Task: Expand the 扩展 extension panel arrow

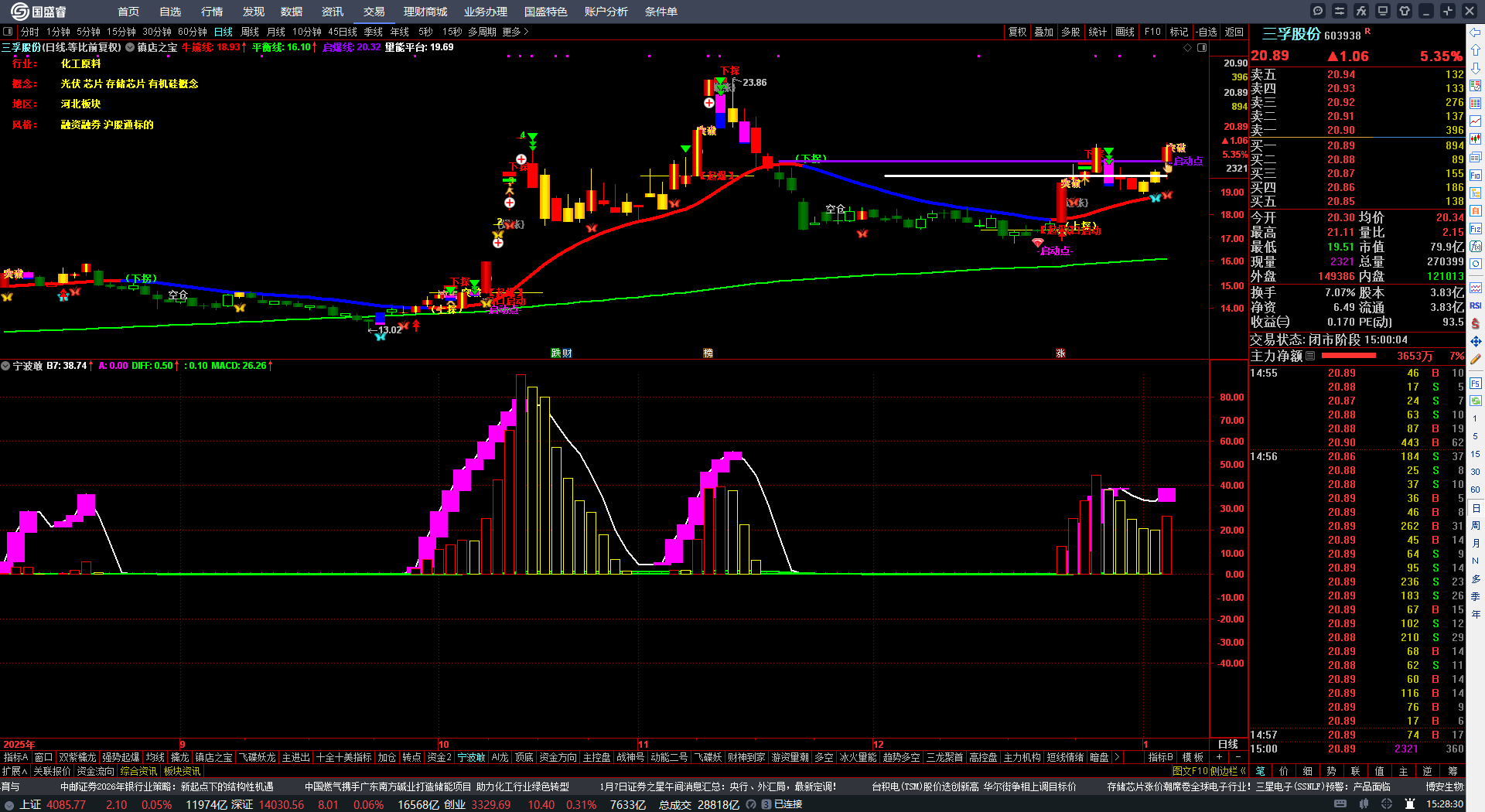Action: [x=15, y=771]
